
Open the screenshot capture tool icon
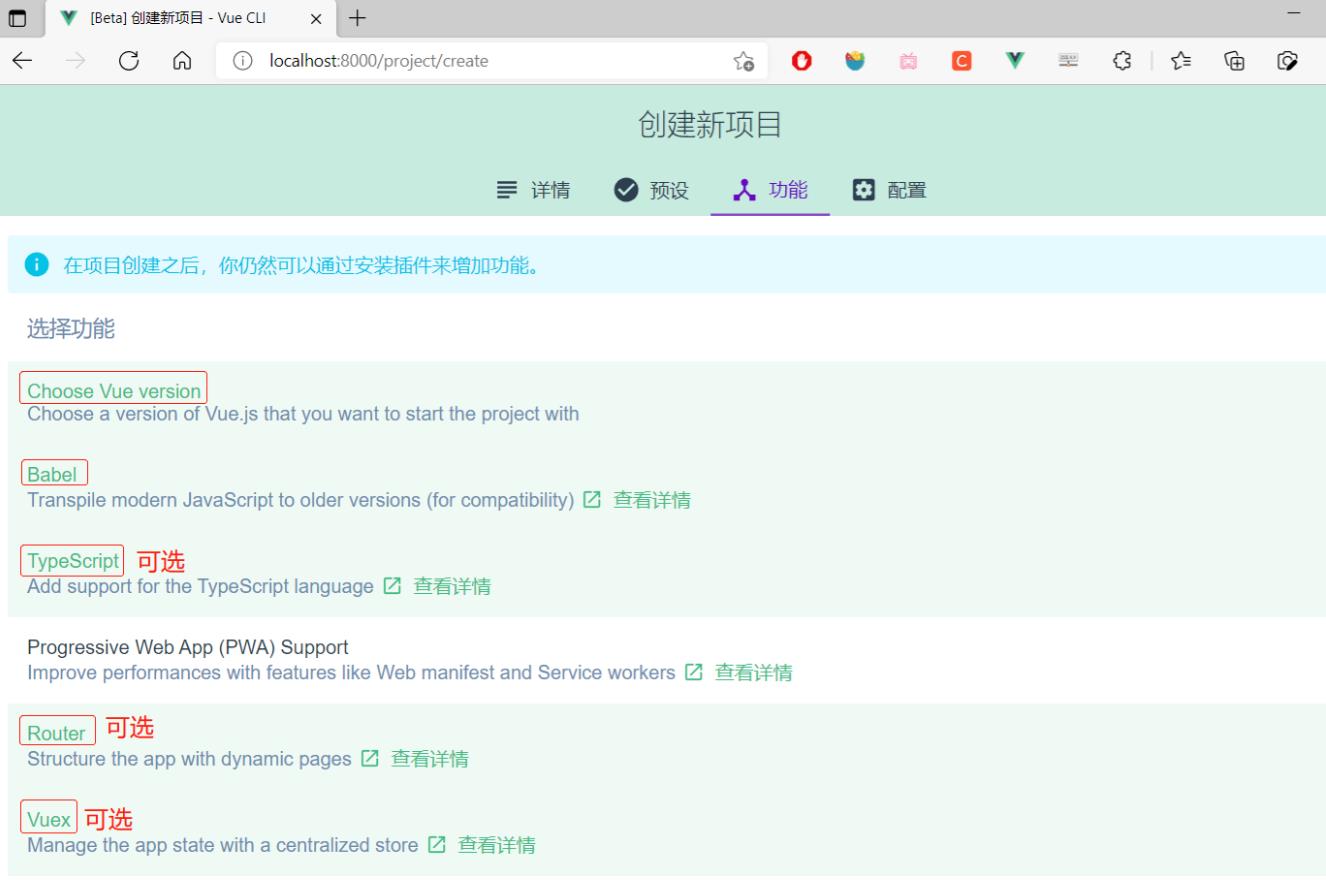[x=1289, y=62]
